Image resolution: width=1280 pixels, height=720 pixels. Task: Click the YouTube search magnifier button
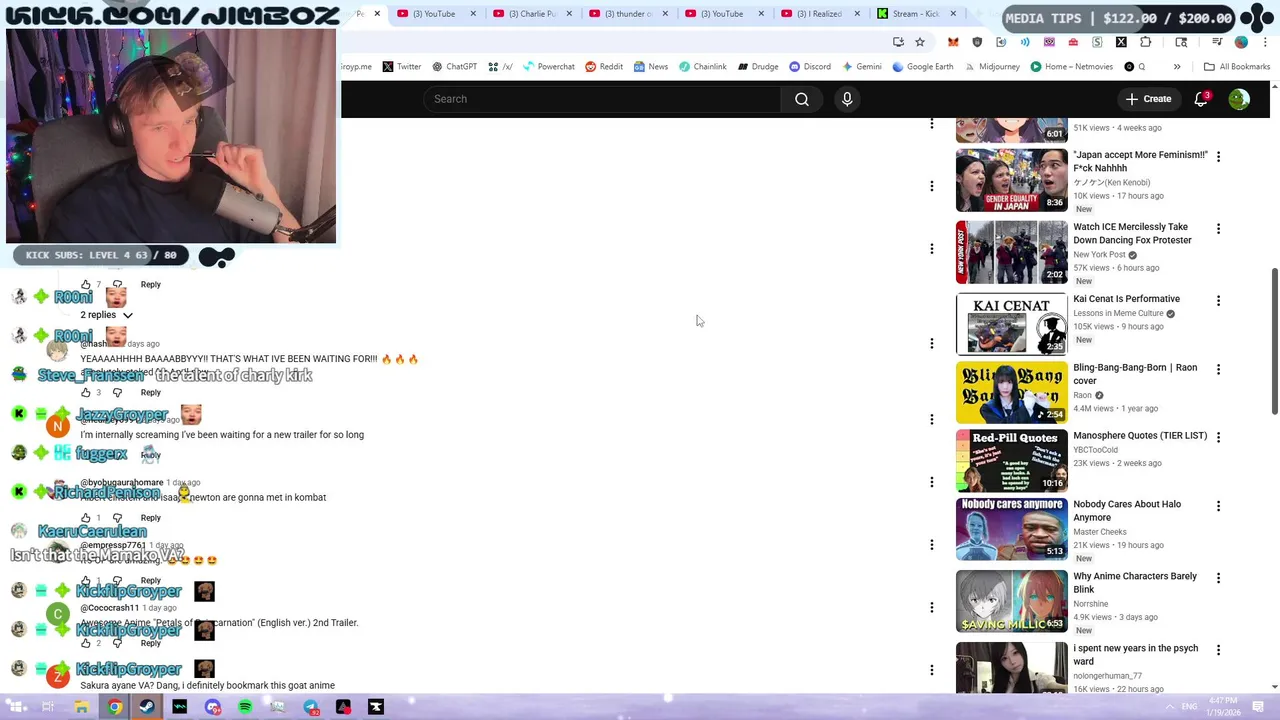(x=802, y=99)
